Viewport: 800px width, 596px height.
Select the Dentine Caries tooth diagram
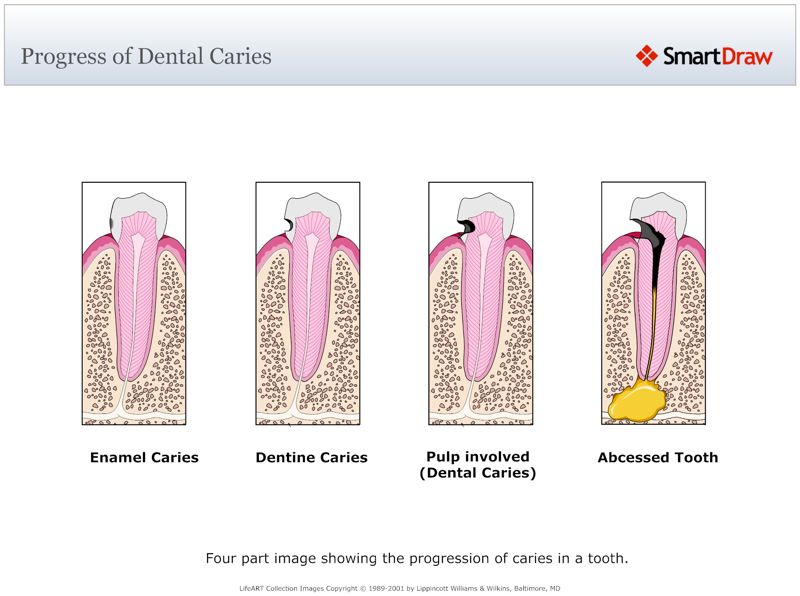pyautogui.click(x=306, y=305)
